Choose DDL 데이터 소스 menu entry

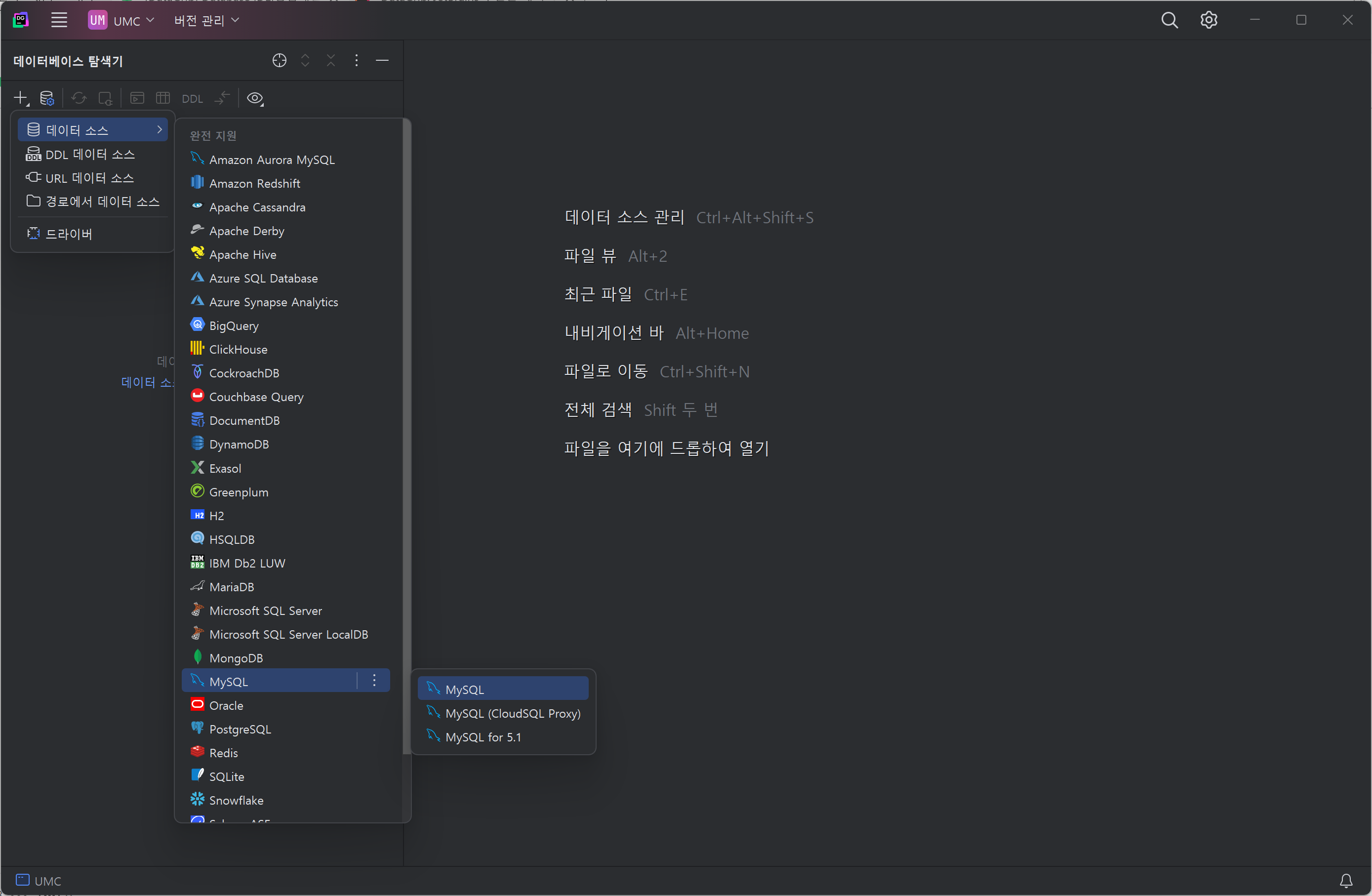93,154
